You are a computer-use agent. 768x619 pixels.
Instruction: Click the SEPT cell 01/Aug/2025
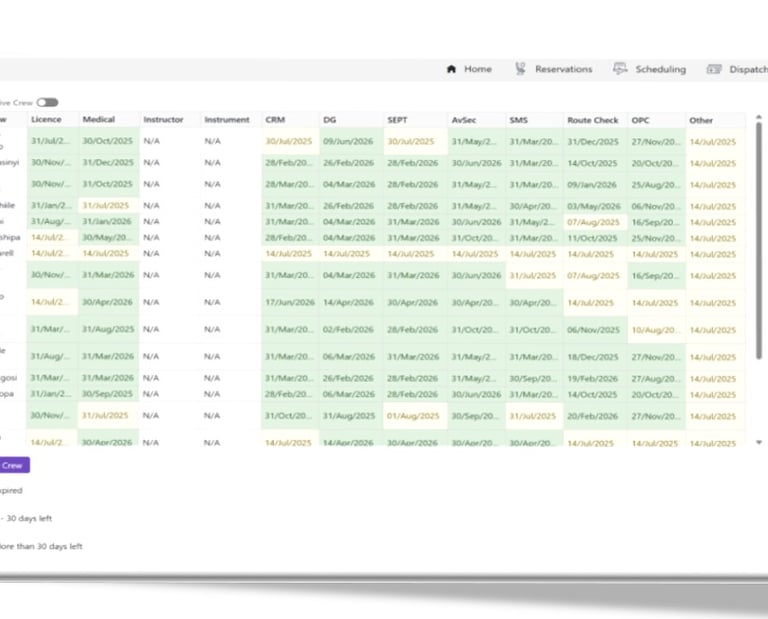point(413,416)
